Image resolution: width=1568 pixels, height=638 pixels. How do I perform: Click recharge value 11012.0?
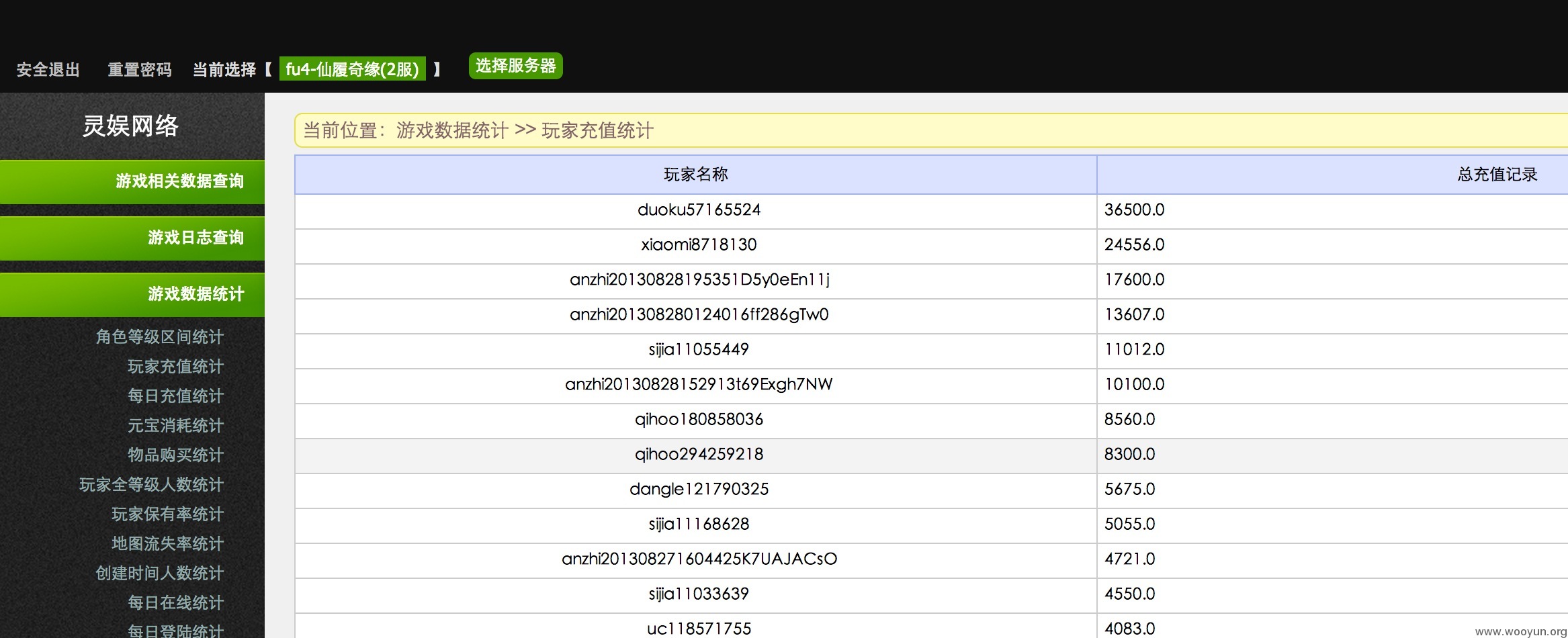[1134, 349]
